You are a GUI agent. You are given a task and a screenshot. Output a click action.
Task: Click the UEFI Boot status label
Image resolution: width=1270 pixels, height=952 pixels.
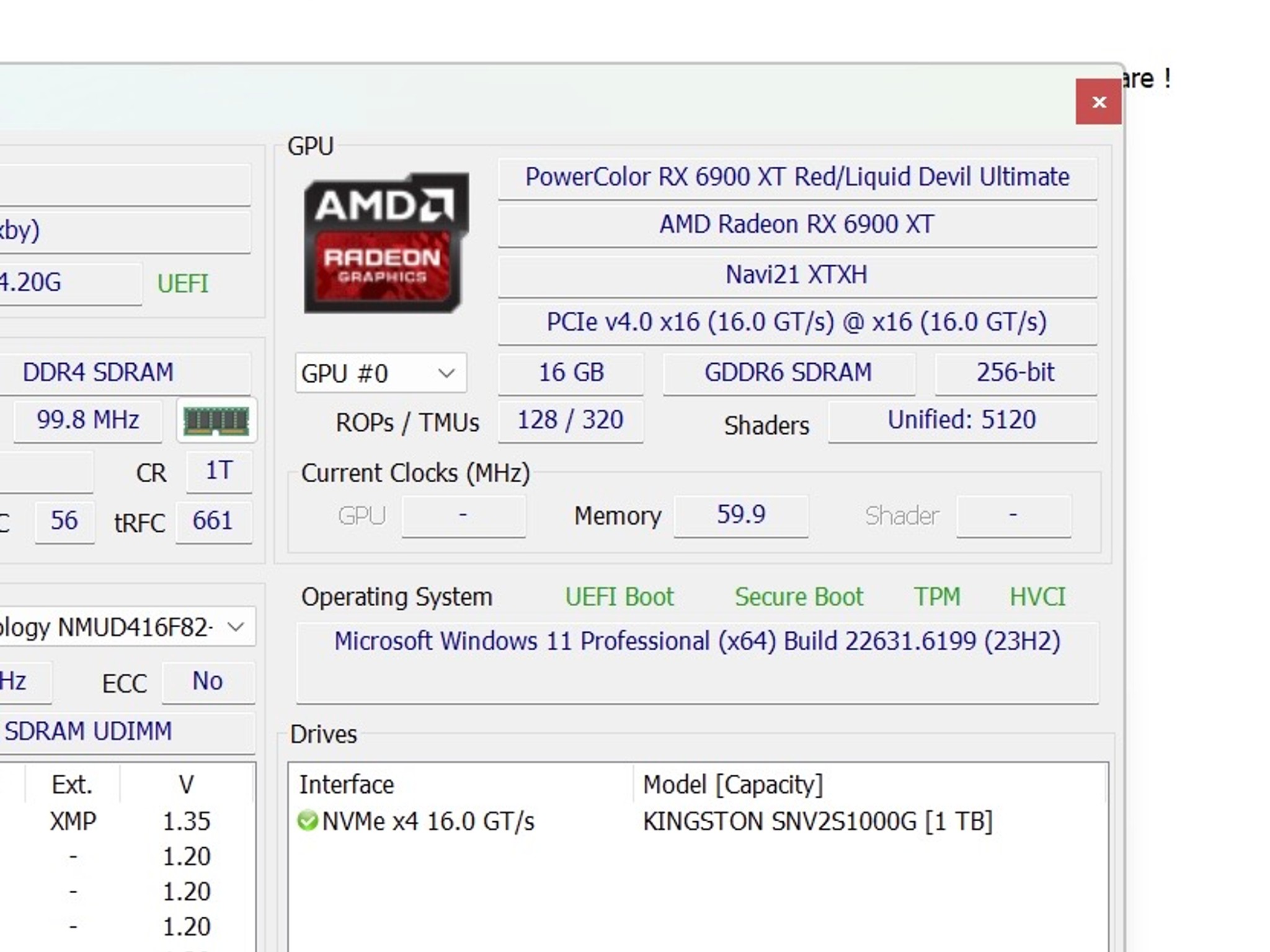[x=619, y=597]
